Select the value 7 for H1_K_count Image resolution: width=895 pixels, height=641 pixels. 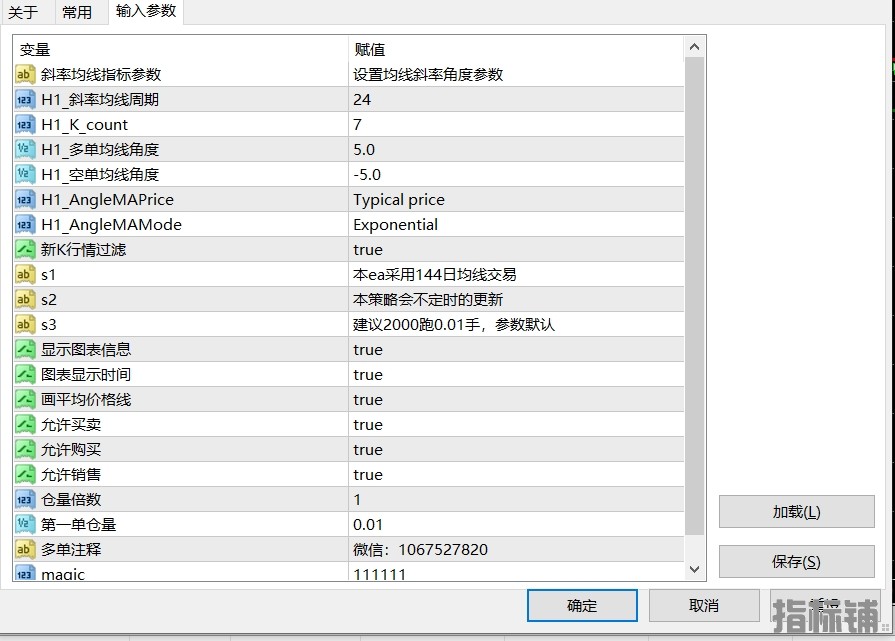(x=516, y=124)
